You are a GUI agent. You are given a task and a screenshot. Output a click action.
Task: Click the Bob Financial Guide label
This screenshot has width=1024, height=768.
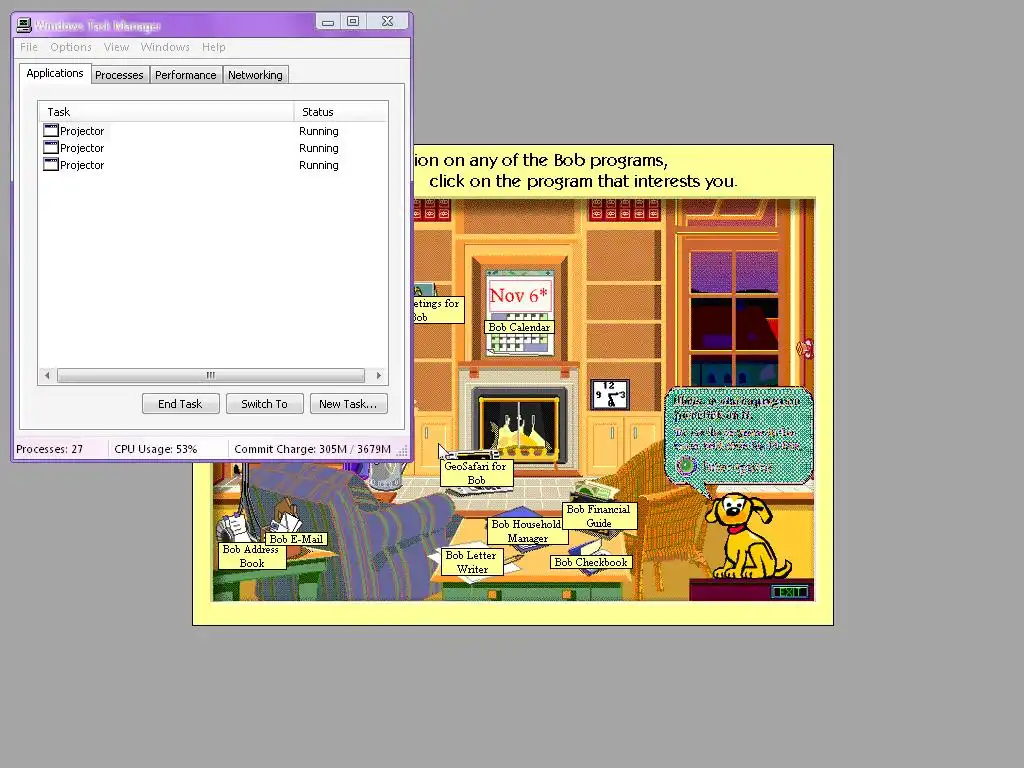point(599,516)
